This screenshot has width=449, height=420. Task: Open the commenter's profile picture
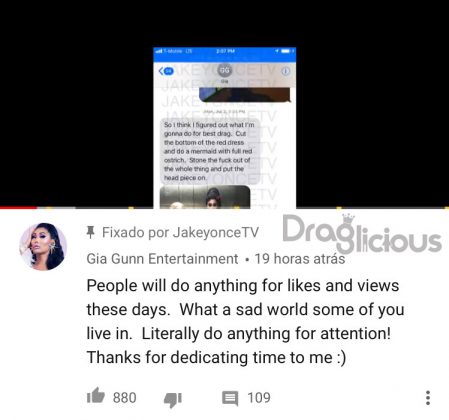pos(43,246)
